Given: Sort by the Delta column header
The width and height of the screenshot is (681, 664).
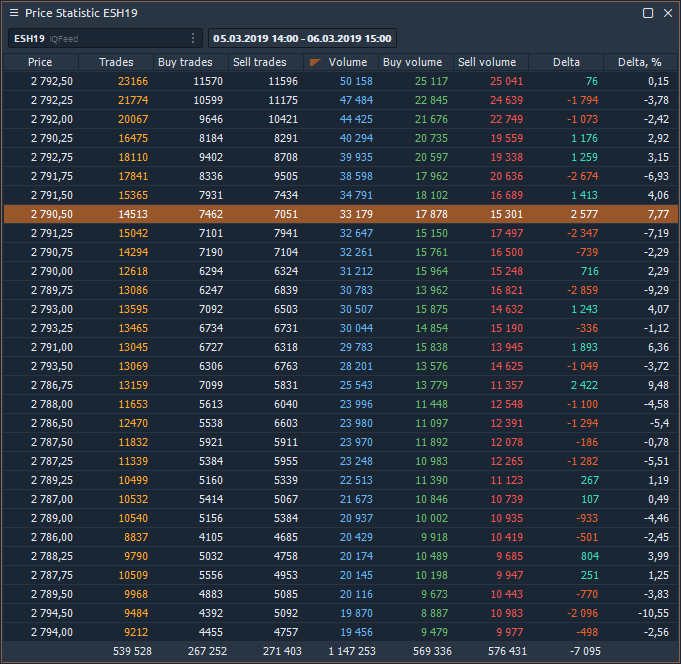Looking at the screenshot, I should (x=566, y=63).
